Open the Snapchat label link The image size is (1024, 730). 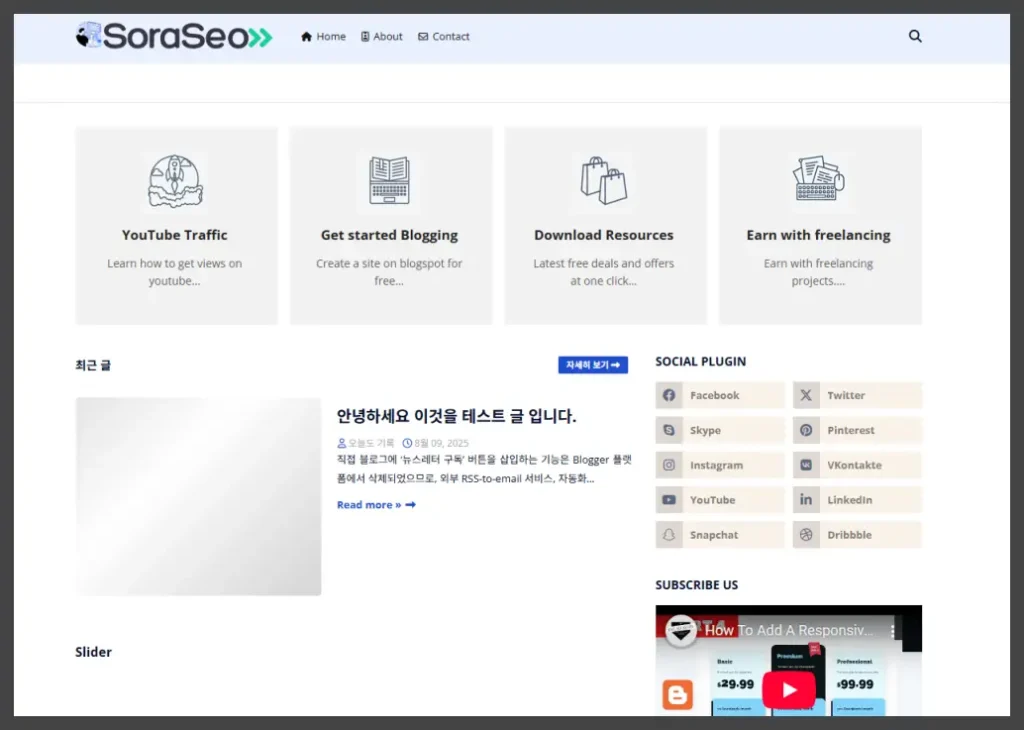tap(714, 535)
